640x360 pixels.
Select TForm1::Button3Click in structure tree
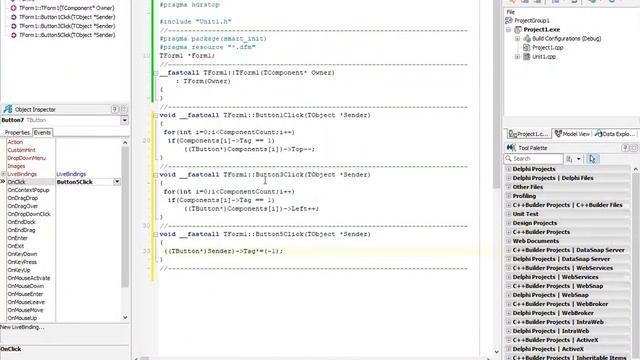(67, 26)
